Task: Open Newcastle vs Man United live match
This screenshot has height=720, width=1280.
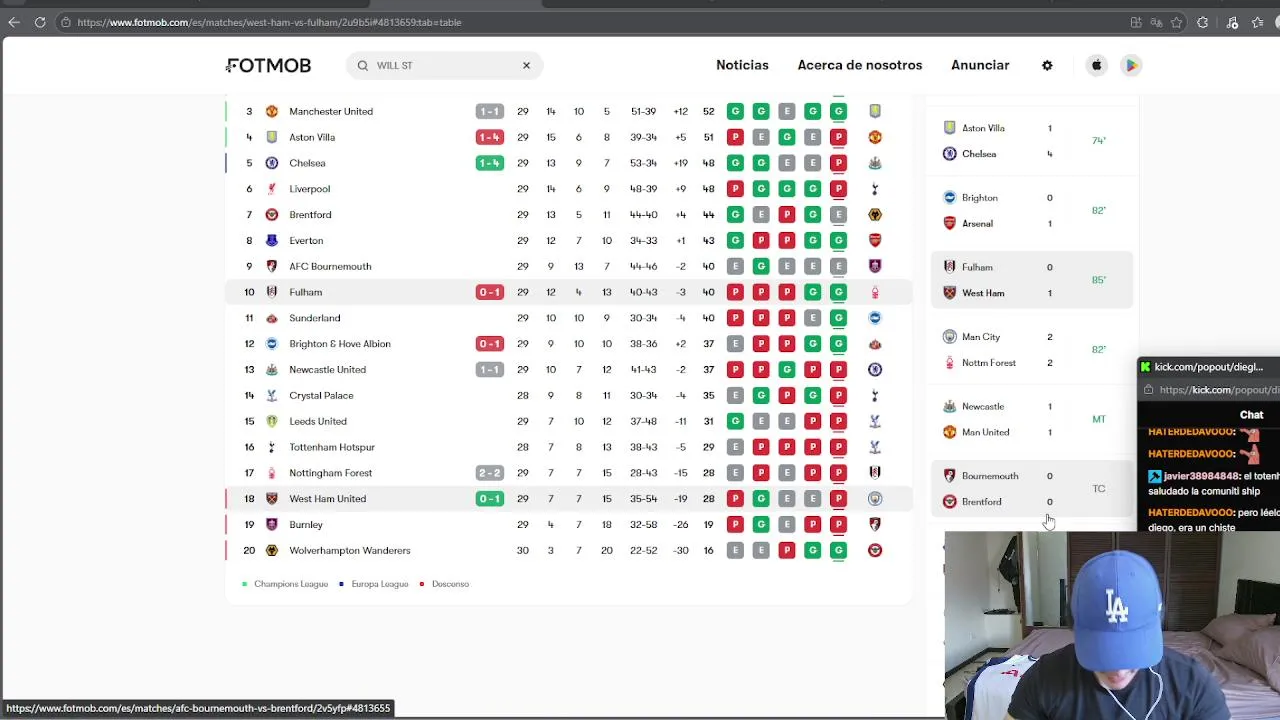Action: 1033,419
